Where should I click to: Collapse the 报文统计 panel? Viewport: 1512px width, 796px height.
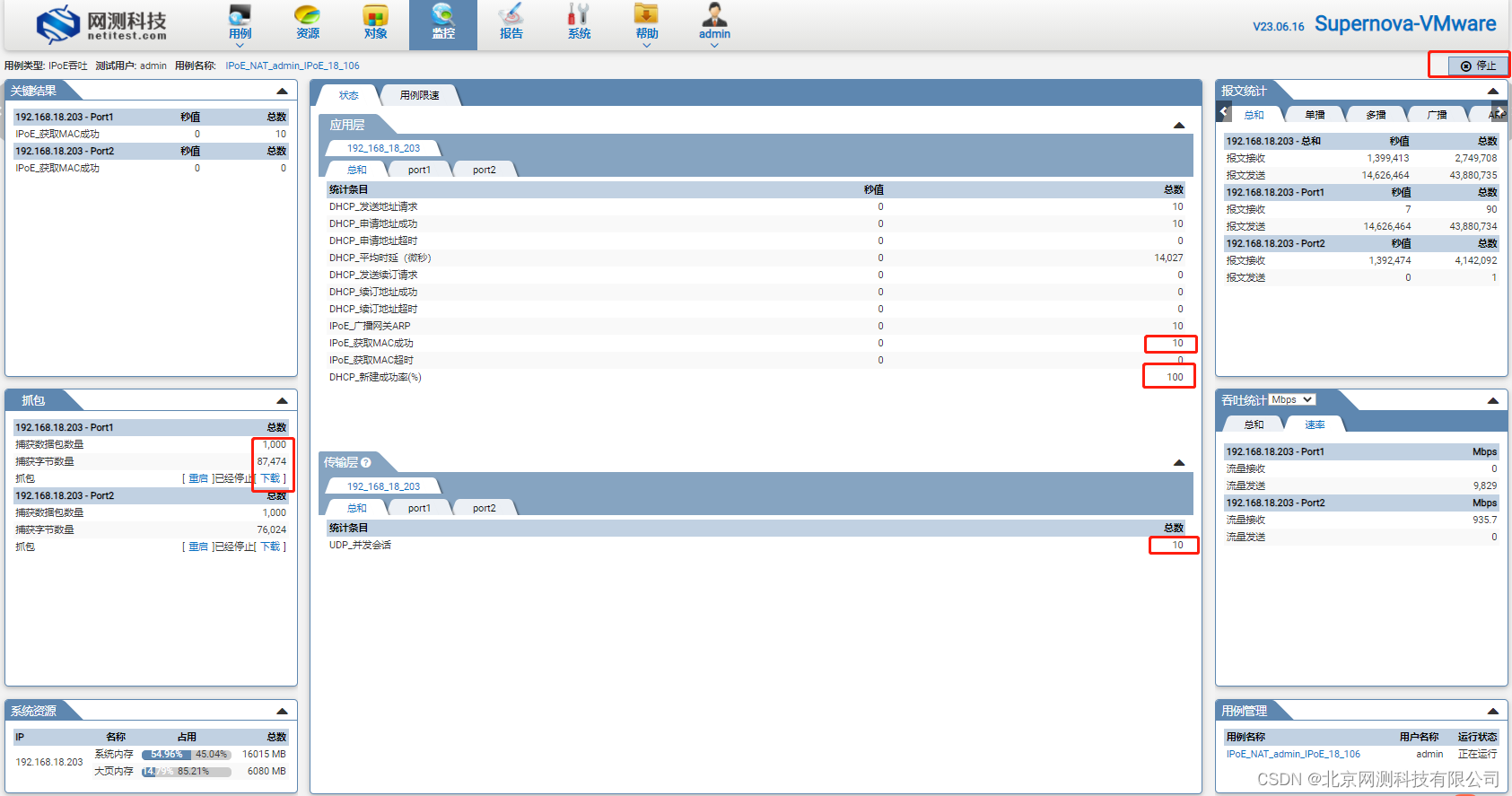[x=1493, y=91]
